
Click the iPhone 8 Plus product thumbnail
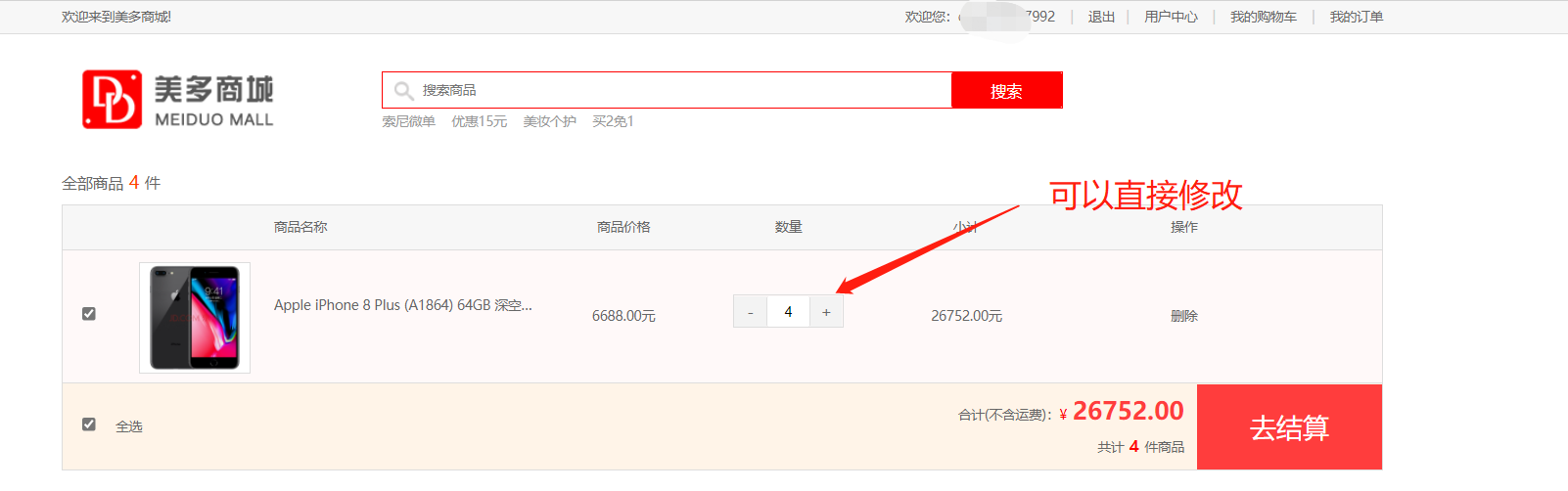[x=195, y=318]
